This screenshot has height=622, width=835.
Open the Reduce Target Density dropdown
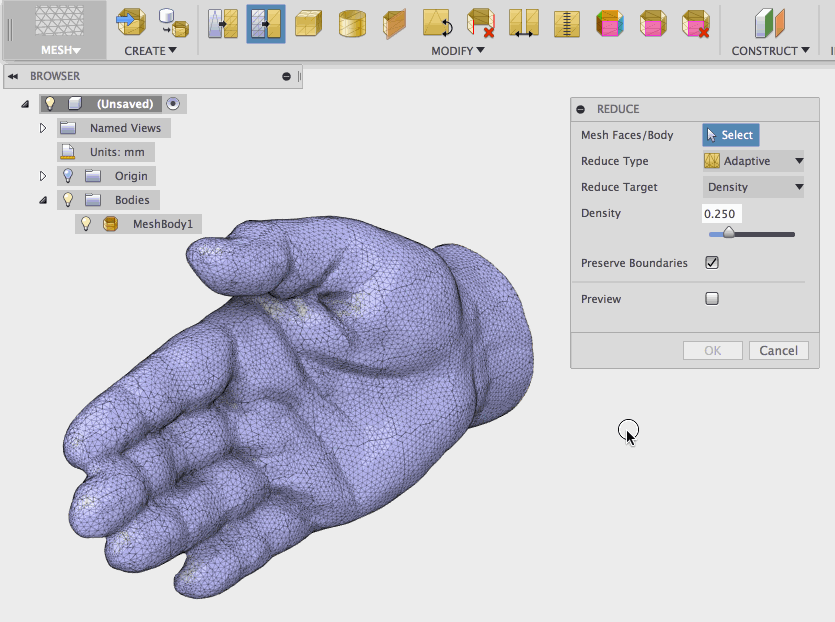(x=754, y=187)
